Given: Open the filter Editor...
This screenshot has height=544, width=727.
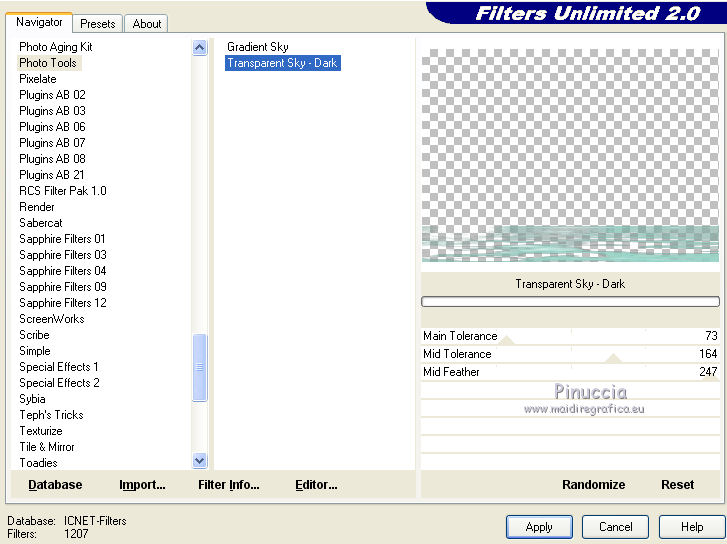Looking at the screenshot, I should pyautogui.click(x=316, y=485).
